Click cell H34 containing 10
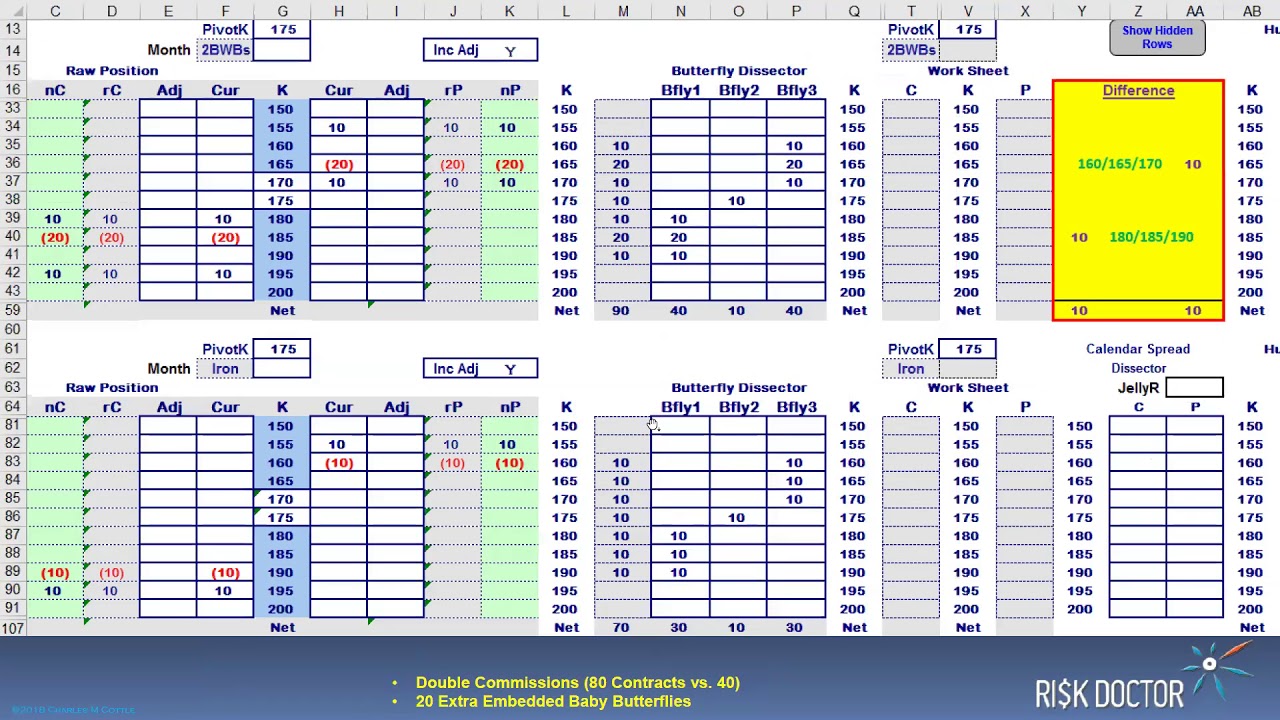The height and width of the screenshot is (720, 1280). click(338, 128)
